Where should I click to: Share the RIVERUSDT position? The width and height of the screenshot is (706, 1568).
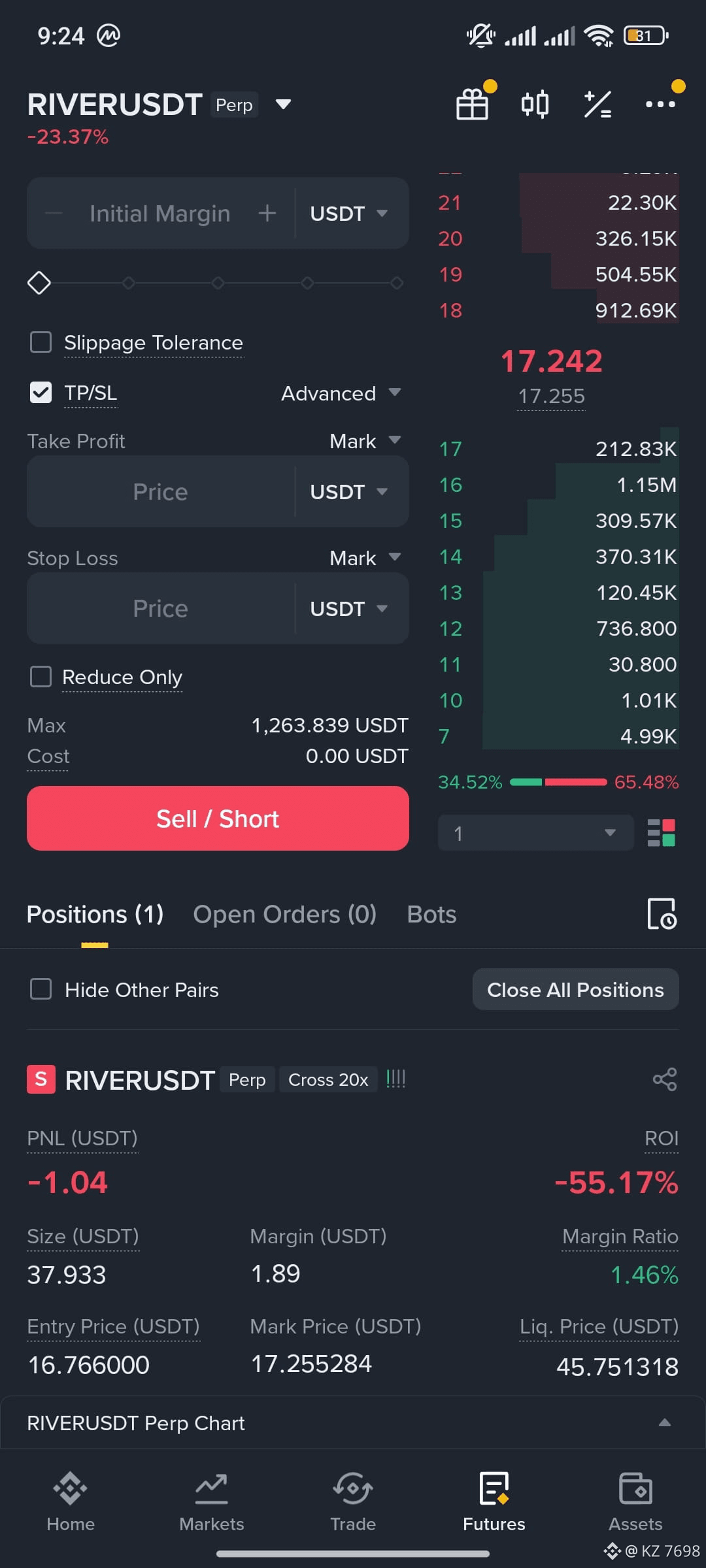(665, 1079)
